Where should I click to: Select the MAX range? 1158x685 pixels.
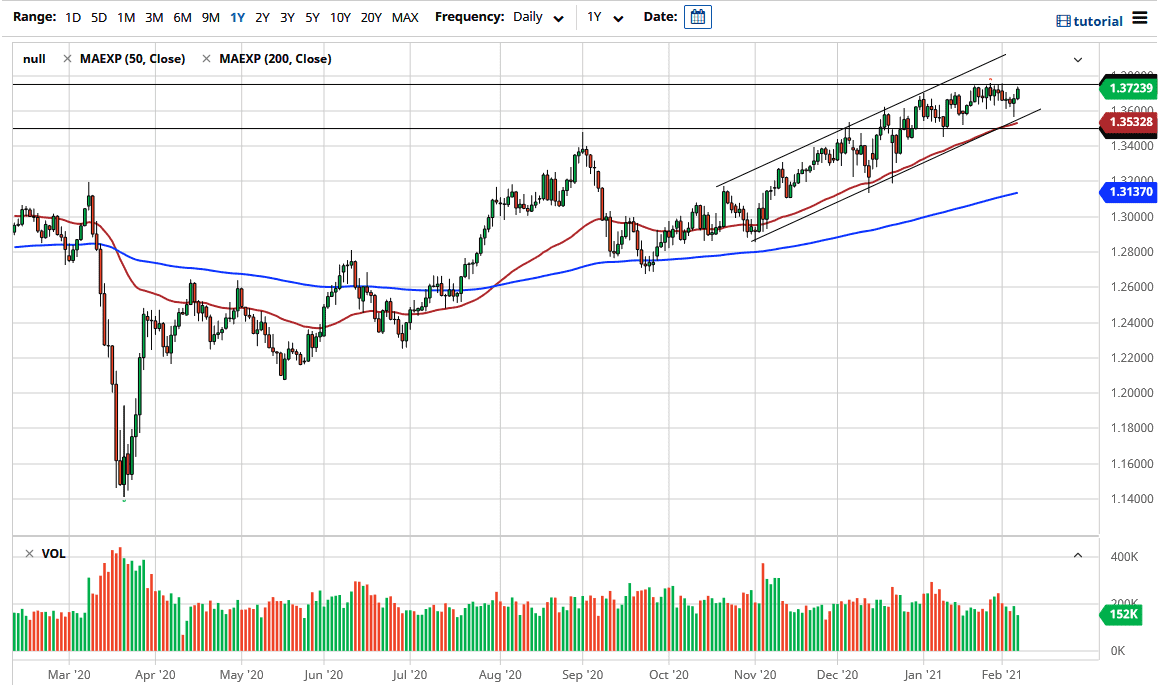(405, 17)
